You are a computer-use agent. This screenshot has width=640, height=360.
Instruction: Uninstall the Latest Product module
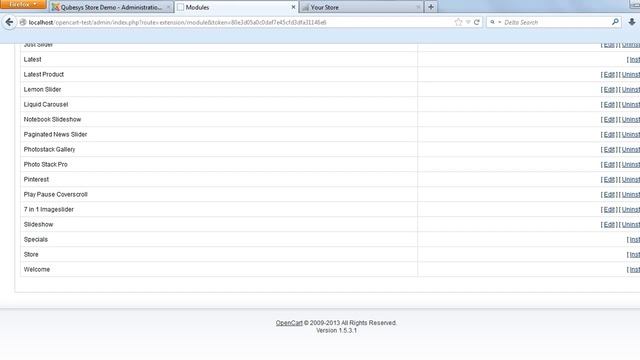[x=631, y=74]
